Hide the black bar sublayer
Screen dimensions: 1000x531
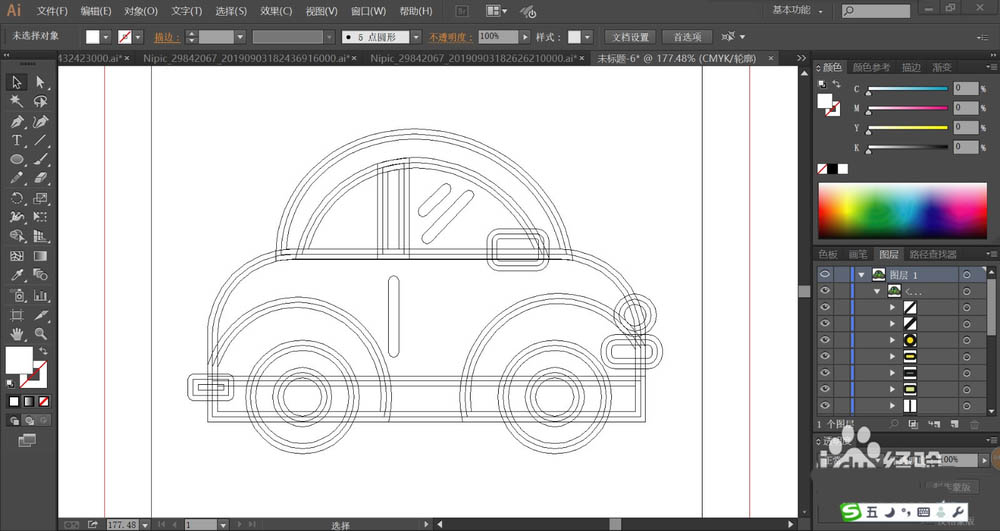coord(825,372)
